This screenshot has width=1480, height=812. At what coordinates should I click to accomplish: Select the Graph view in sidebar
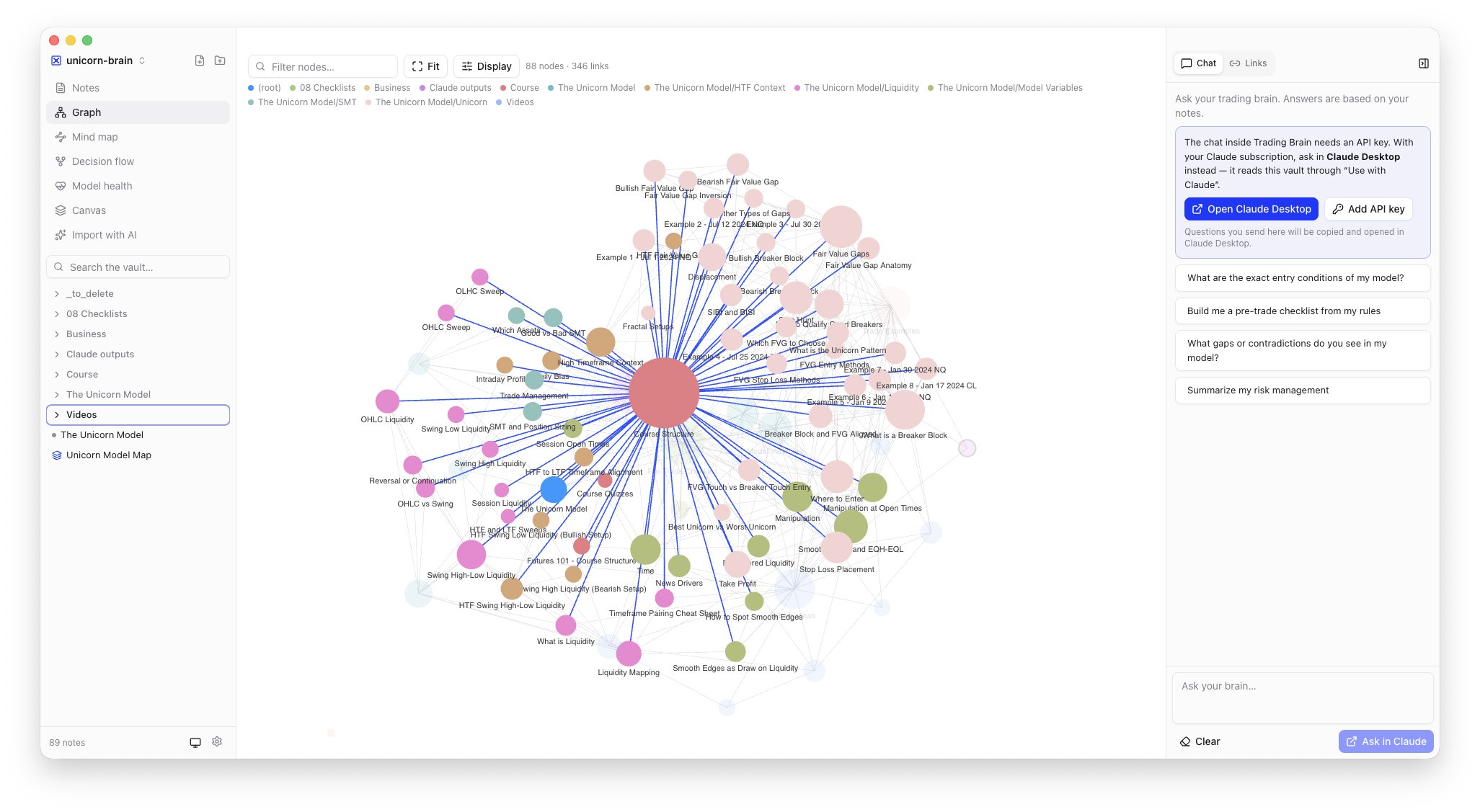(x=138, y=112)
